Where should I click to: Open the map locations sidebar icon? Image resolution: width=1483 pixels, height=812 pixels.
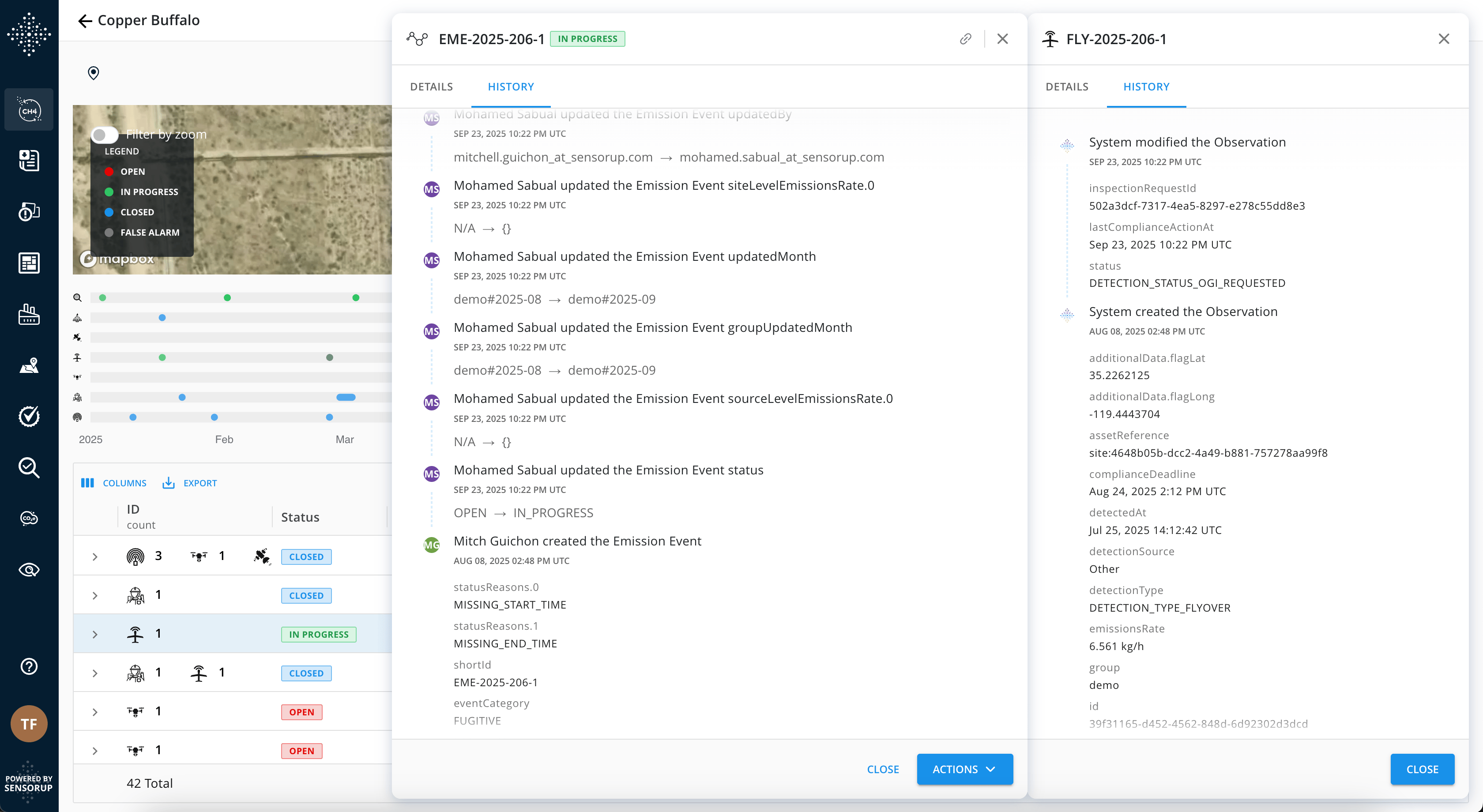click(29, 365)
